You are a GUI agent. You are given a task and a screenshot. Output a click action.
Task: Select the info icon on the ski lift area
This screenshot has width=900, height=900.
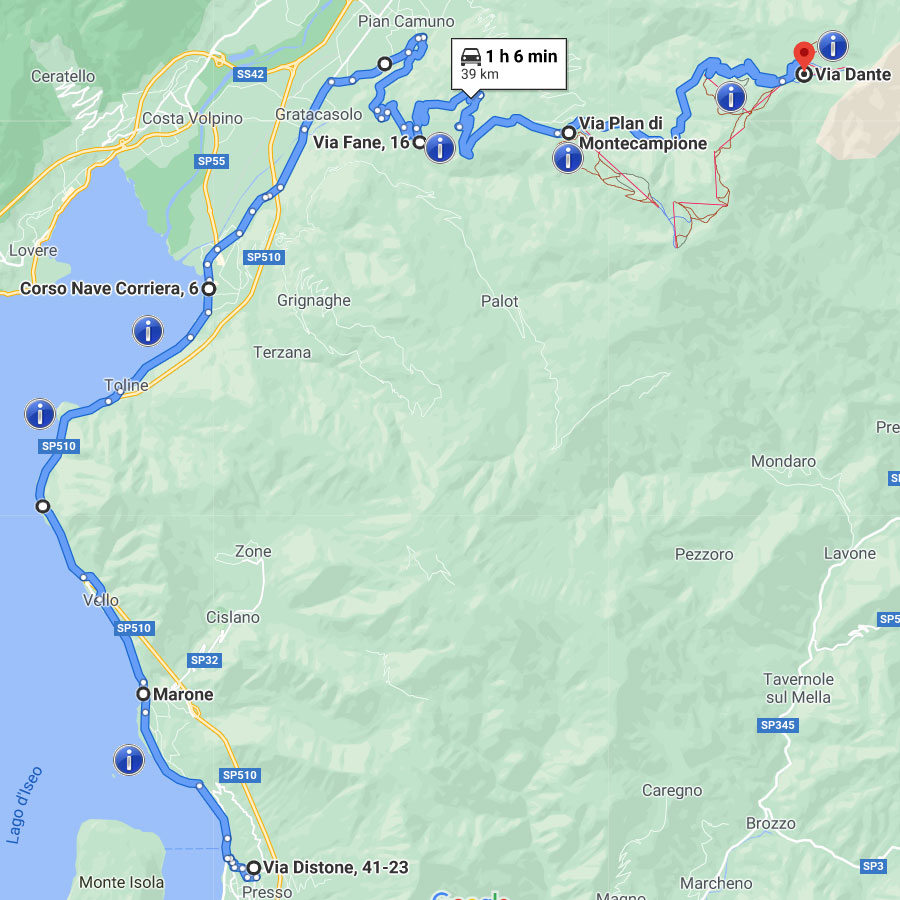pyautogui.click(x=731, y=96)
